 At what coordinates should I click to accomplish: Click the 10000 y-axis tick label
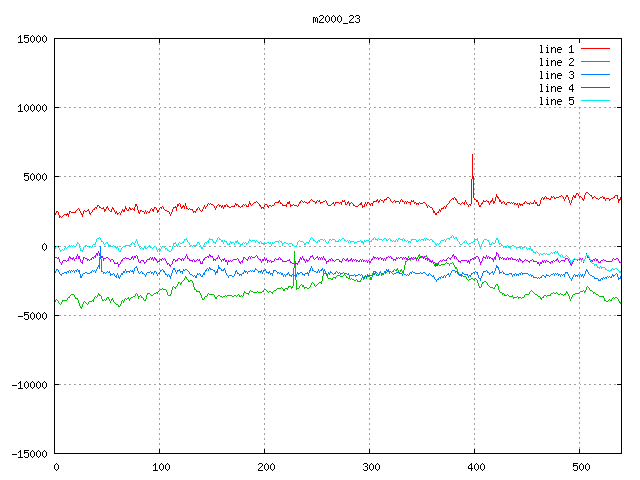click(30, 108)
